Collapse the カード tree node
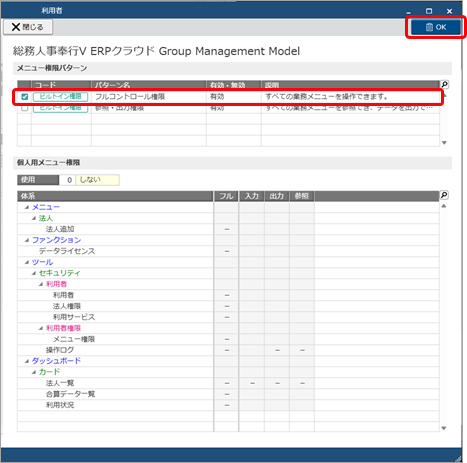Viewport: 467px width, 463px height. coord(34,372)
